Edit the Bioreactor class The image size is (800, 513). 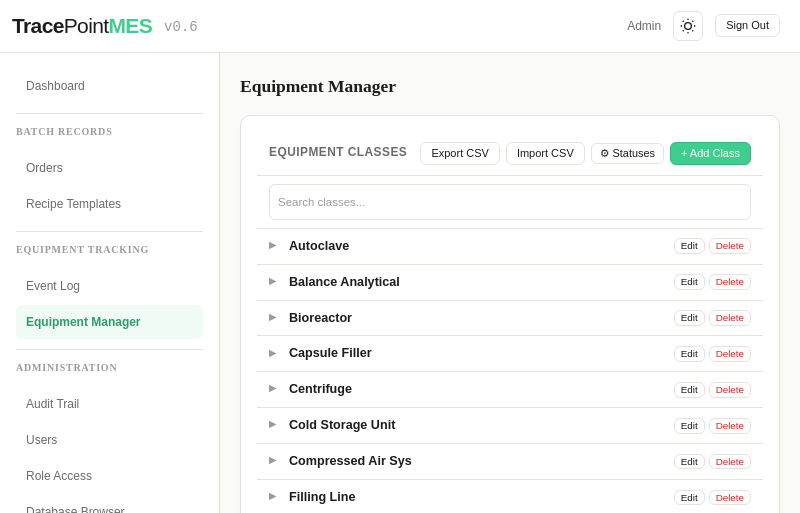[x=689, y=318]
